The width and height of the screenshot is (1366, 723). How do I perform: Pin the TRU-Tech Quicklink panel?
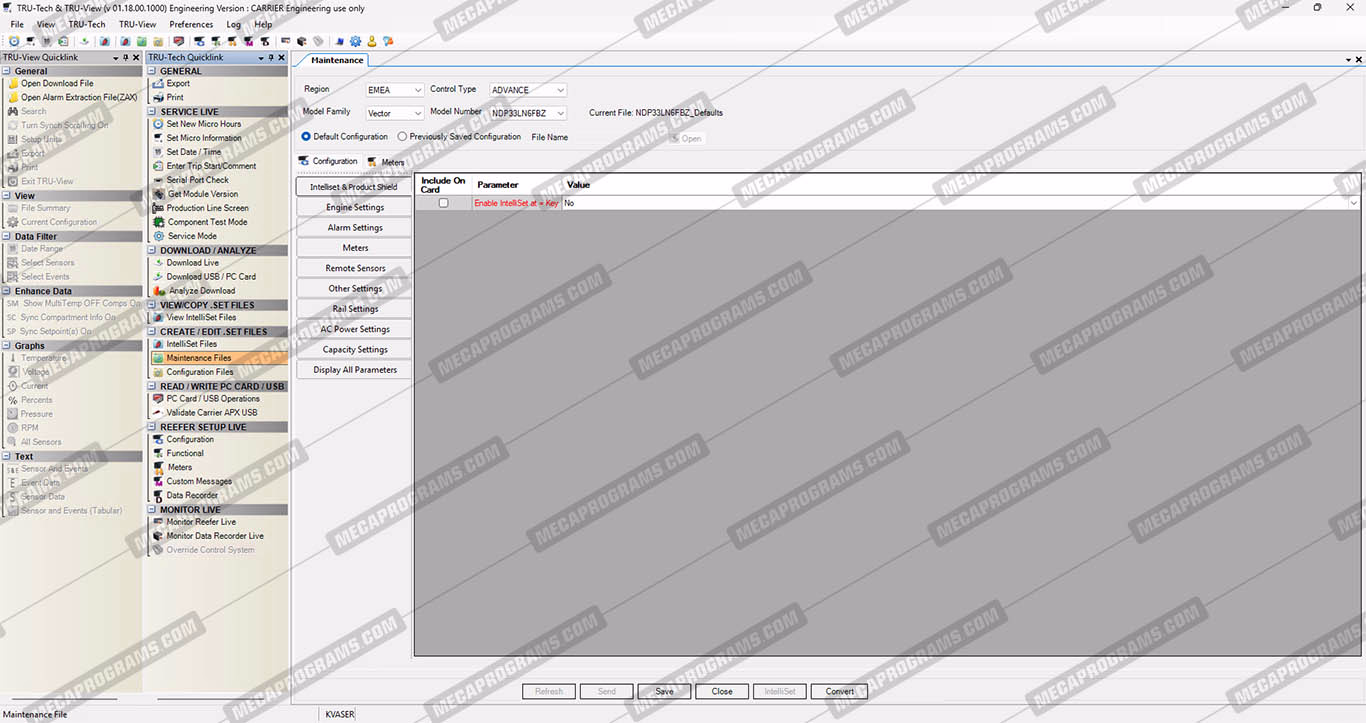pos(271,58)
